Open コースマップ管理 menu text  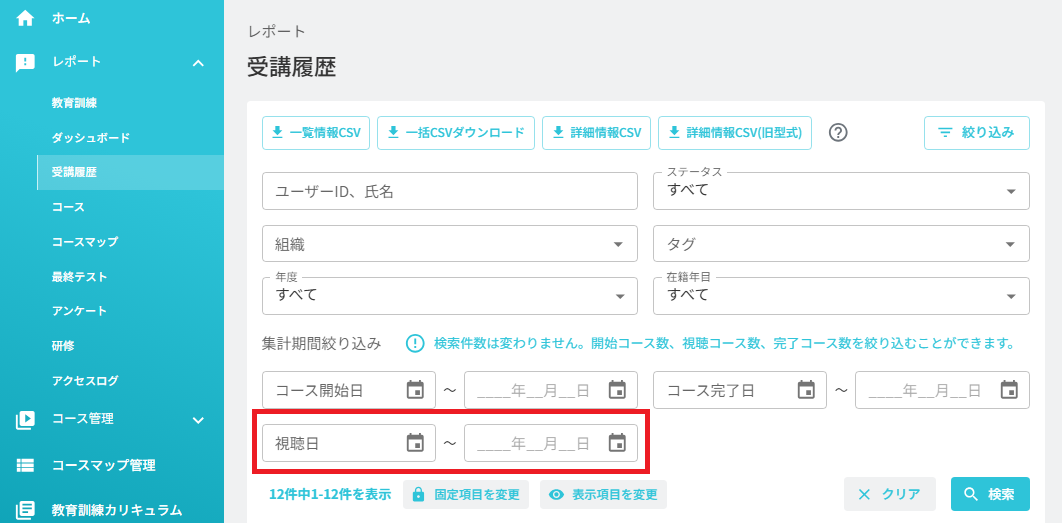pyautogui.click(x=104, y=465)
